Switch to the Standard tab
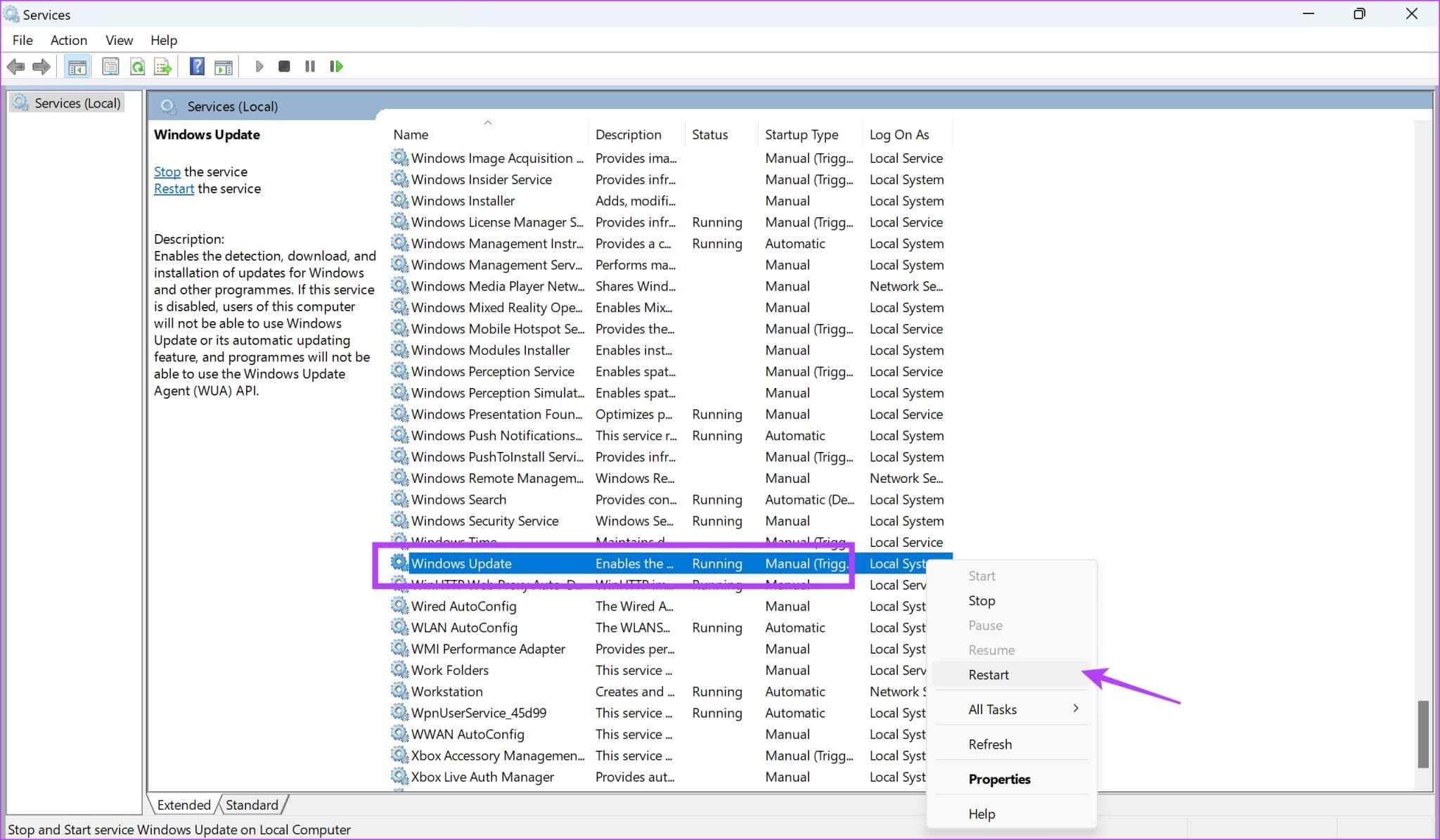The height and width of the screenshot is (840, 1440). click(252, 804)
